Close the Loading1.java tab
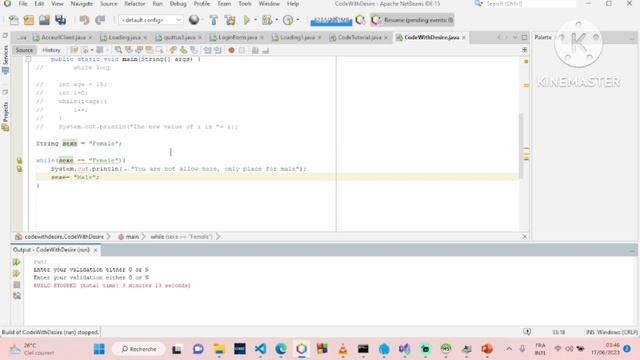640x360 pixels. [319, 38]
